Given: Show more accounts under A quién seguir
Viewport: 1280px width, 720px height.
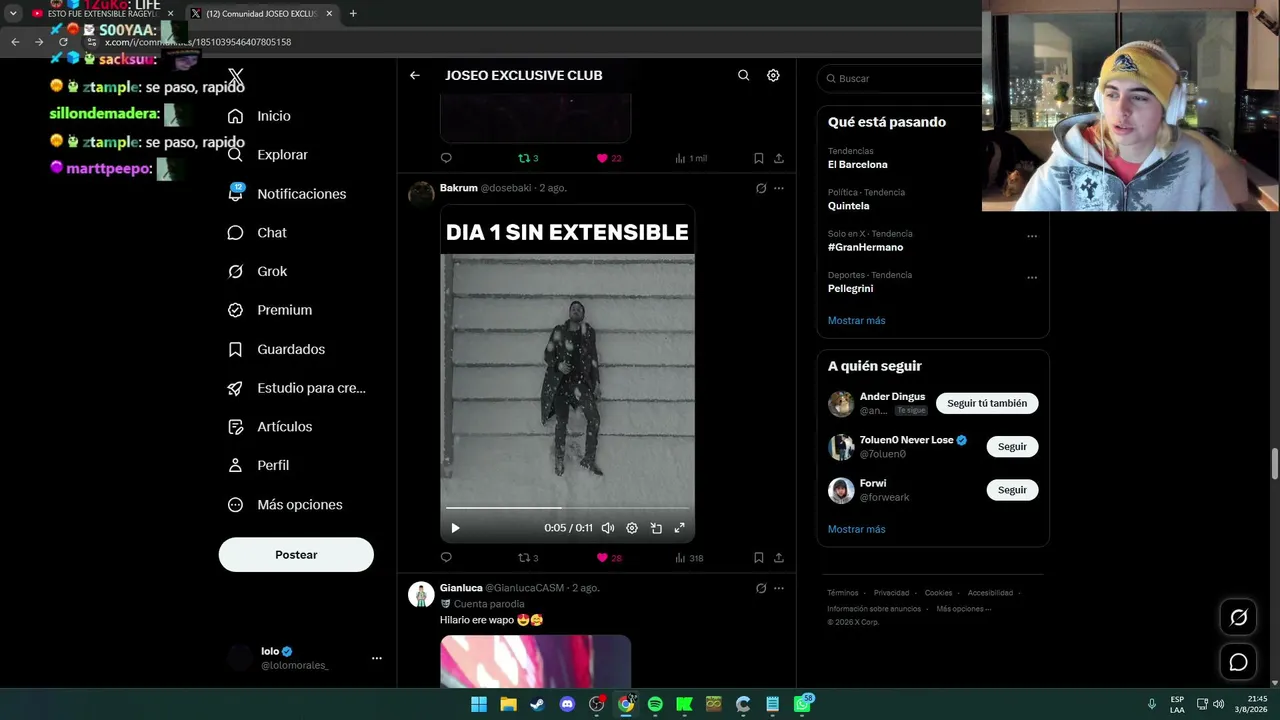Looking at the screenshot, I should point(857,529).
